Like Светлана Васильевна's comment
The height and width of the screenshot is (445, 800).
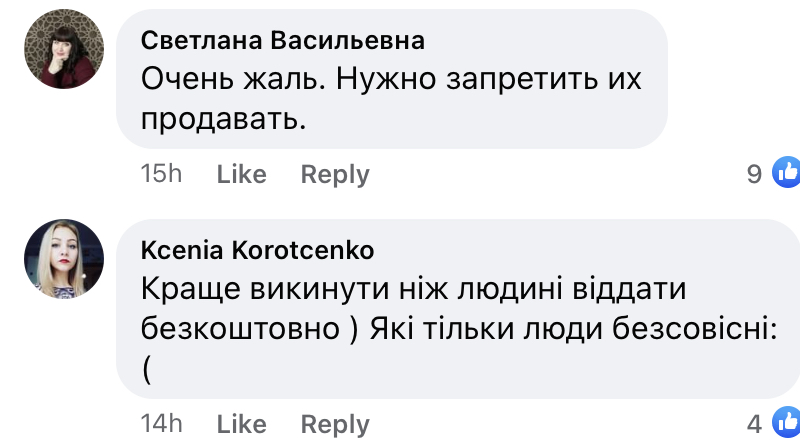pyautogui.click(x=242, y=174)
